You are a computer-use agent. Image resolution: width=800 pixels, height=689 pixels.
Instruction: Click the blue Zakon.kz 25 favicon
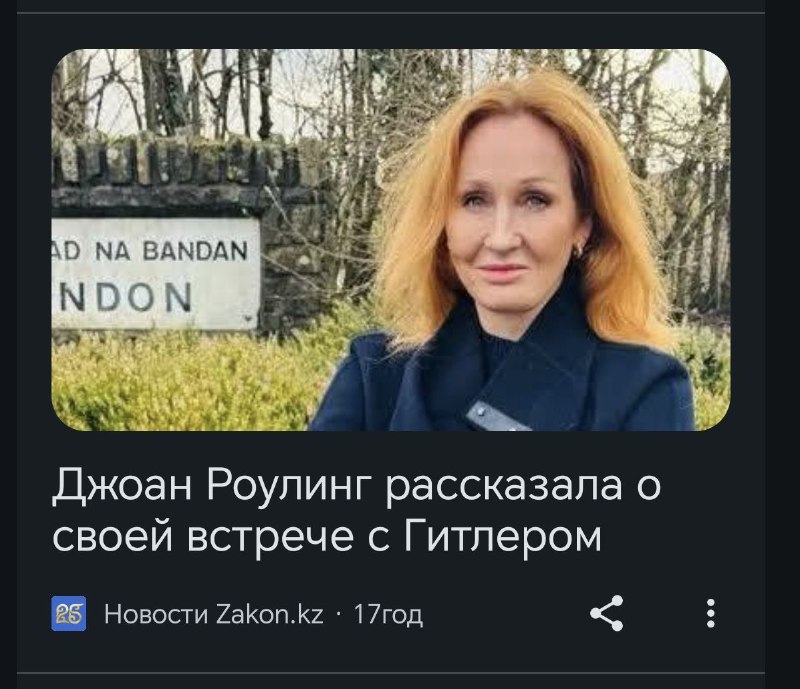coord(69,613)
